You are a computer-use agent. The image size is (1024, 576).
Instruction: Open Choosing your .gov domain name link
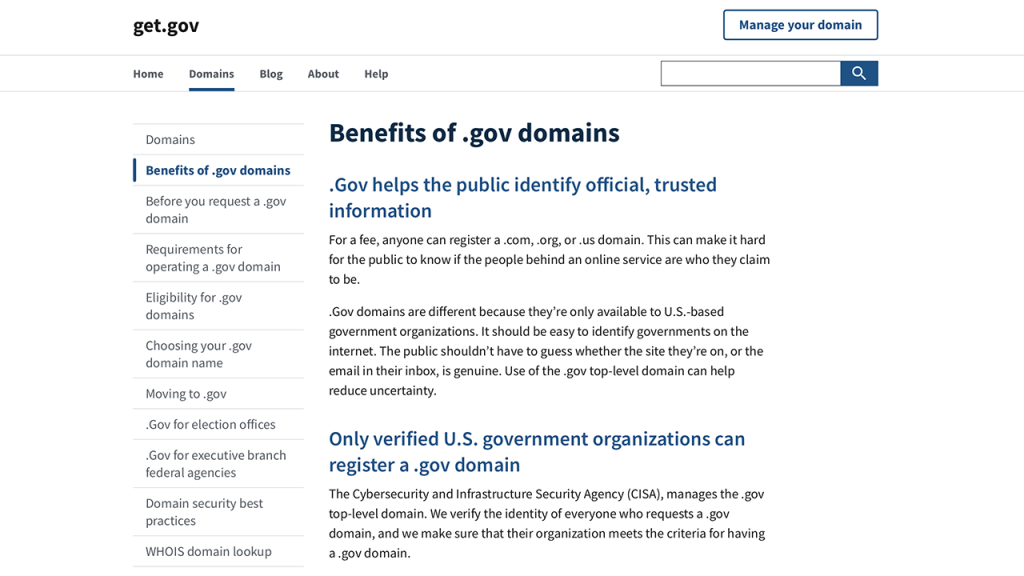click(x=218, y=354)
